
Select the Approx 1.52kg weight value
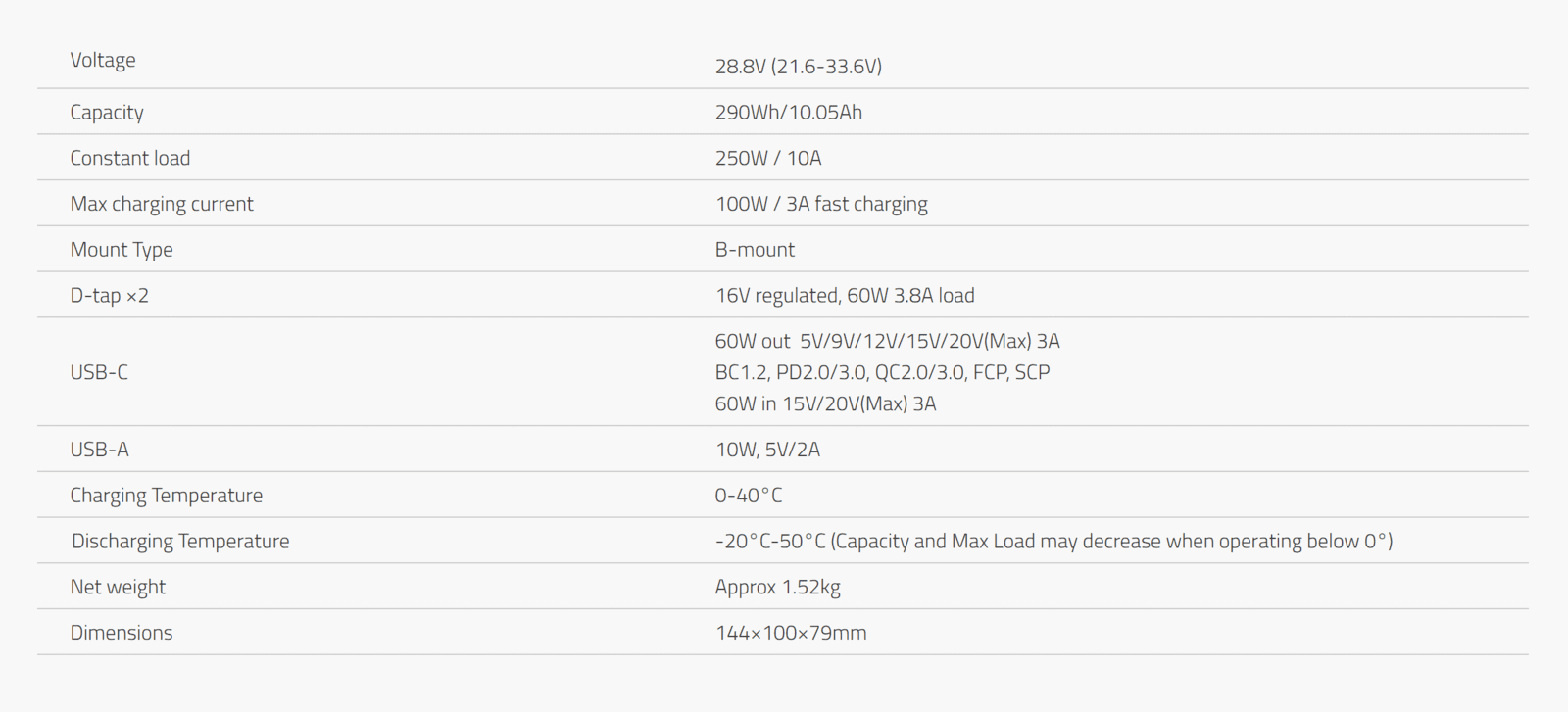pyautogui.click(x=778, y=587)
